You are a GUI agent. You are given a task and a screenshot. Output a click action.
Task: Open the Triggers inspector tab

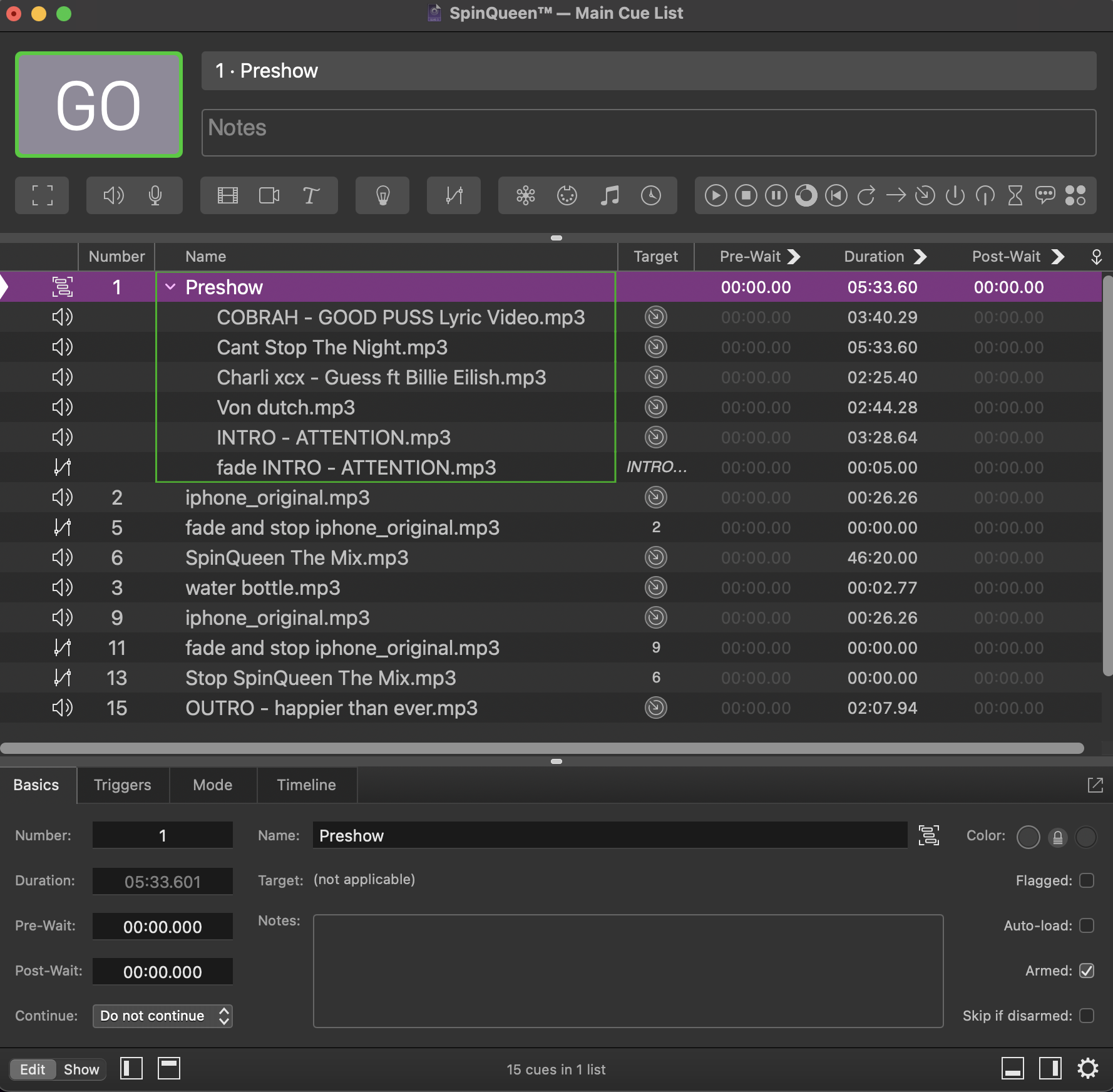123,785
